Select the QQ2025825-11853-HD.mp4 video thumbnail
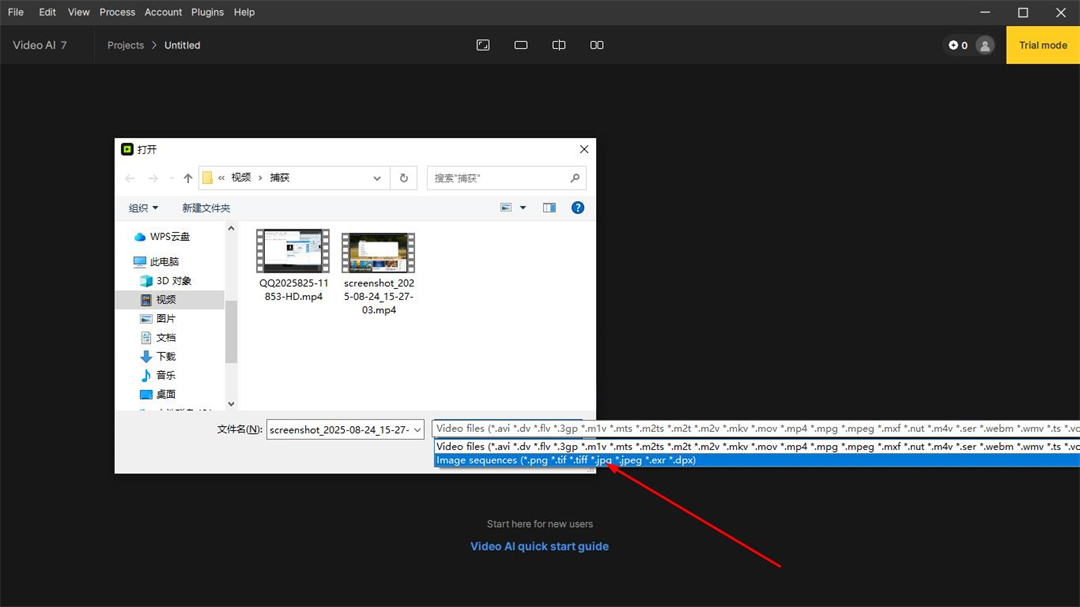This screenshot has height=607, width=1080. [x=292, y=252]
